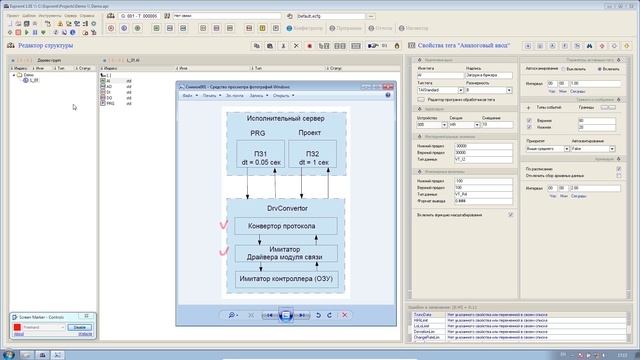Open Запись menu in photo viewer

point(259,96)
